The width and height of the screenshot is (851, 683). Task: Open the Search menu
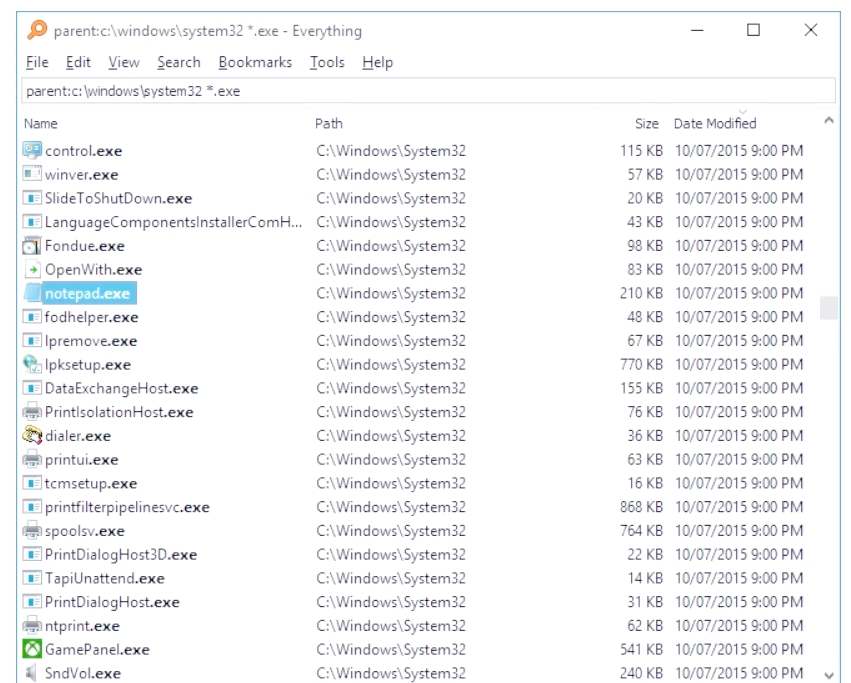[x=179, y=62]
